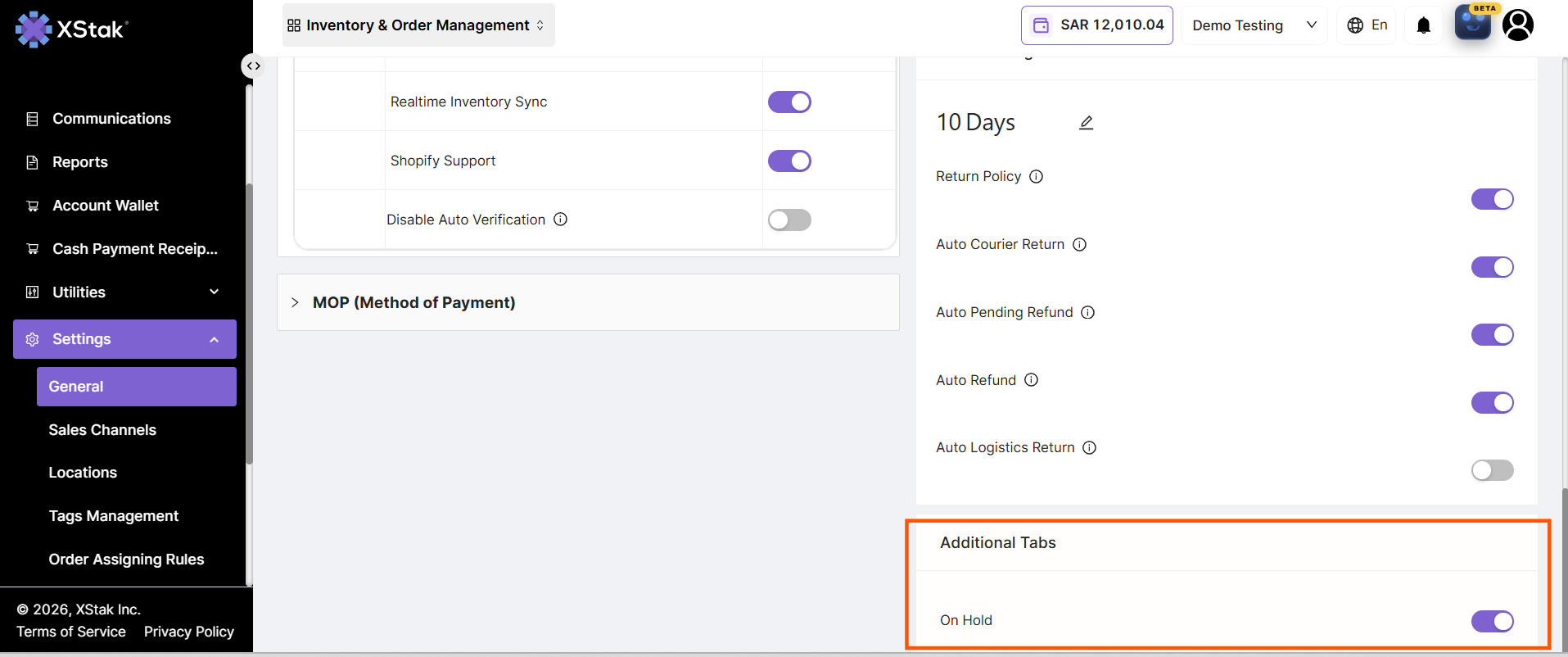Open Tags Management settings
The width and height of the screenshot is (1568, 657).
pos(114,516)
